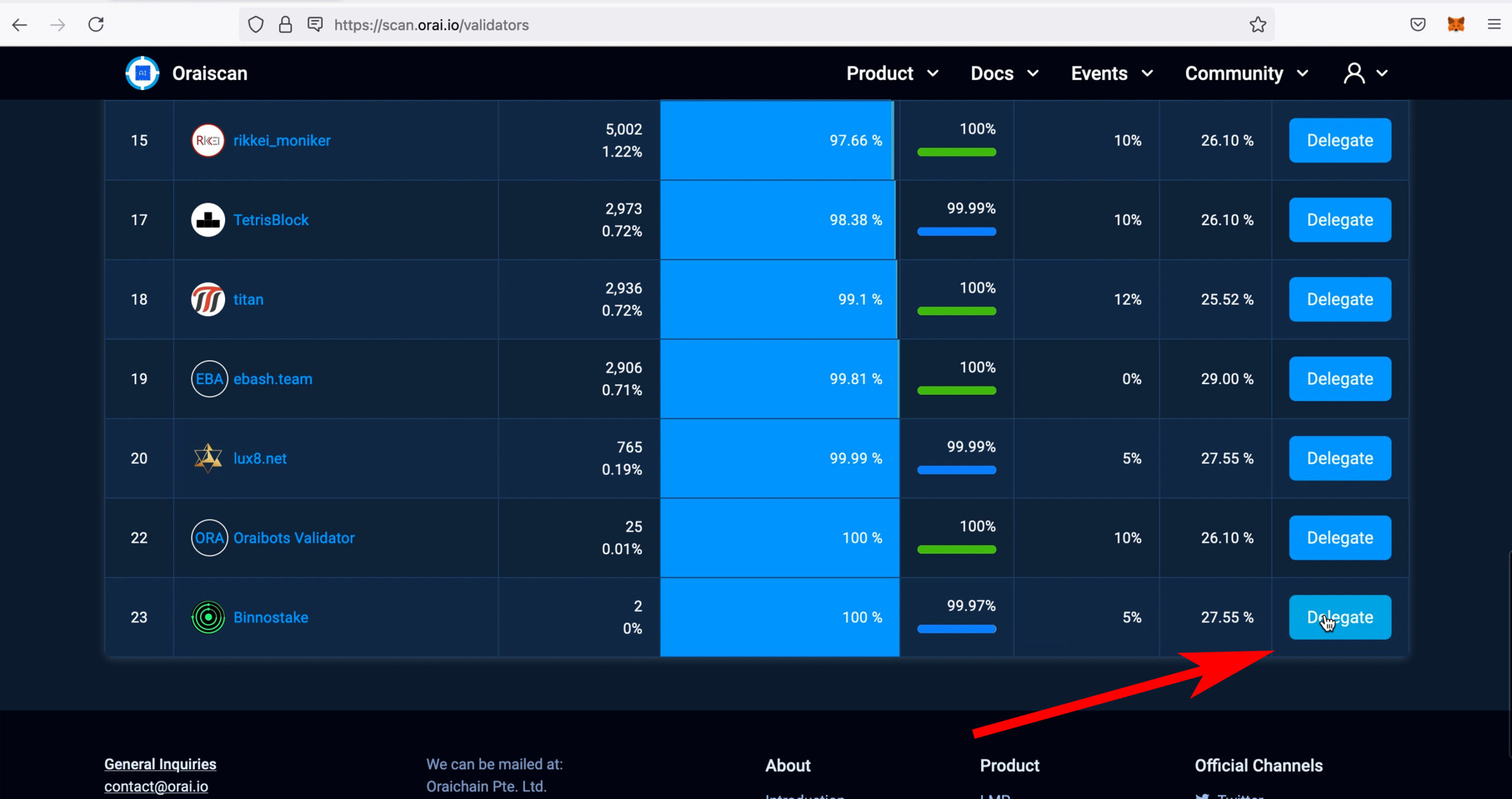The height and width of the screenshot is (799, 1512).
Task: Click the 765 voting power for lux8.net
Action: [629, 447]
